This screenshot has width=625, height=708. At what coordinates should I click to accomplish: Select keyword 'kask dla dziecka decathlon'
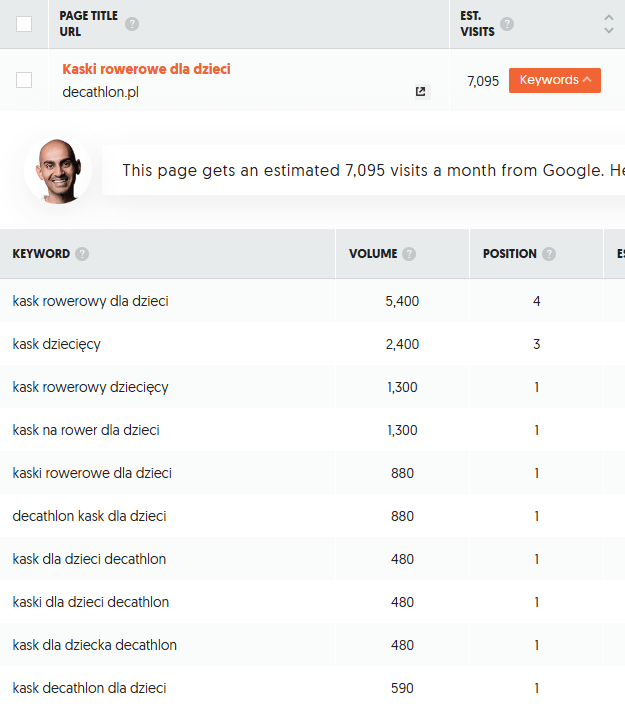coord(94,645)
